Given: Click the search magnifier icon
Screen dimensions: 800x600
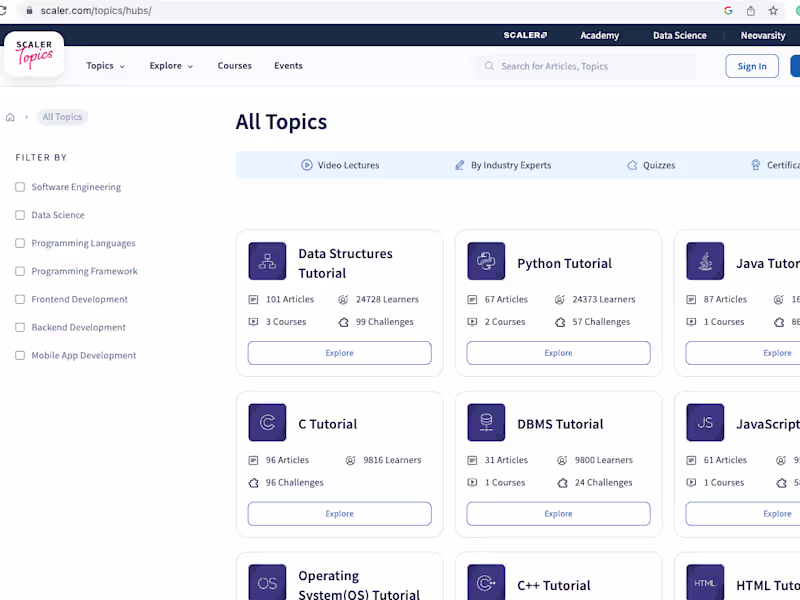Looking at the screenshot, I should pos(489,66).
